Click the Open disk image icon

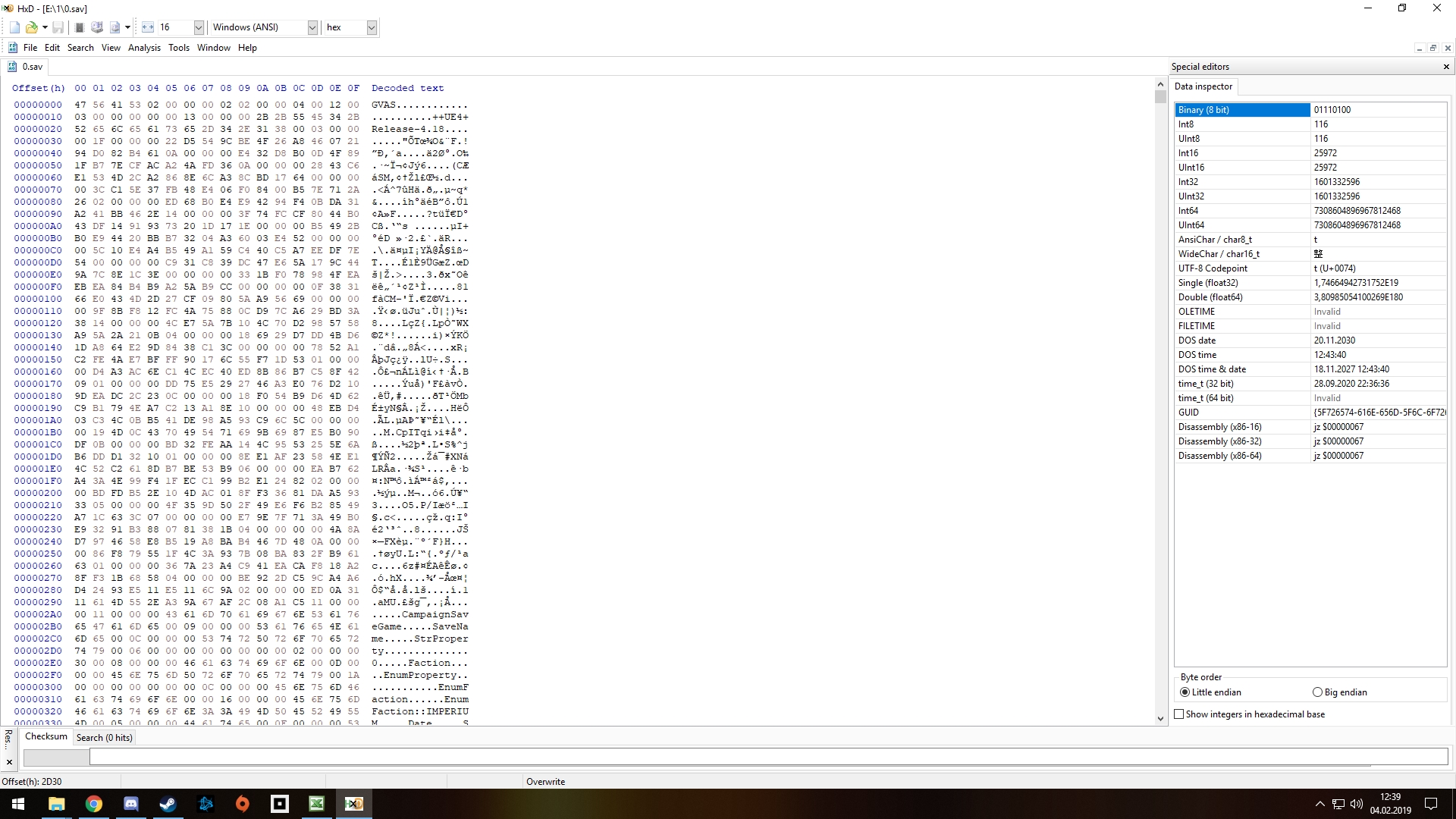tap(115, 27)
